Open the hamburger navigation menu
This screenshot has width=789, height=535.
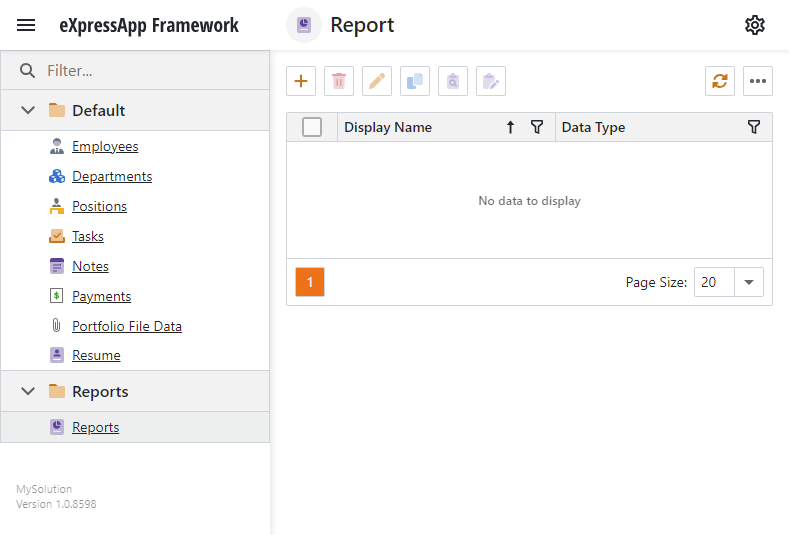tap(26, 25)
